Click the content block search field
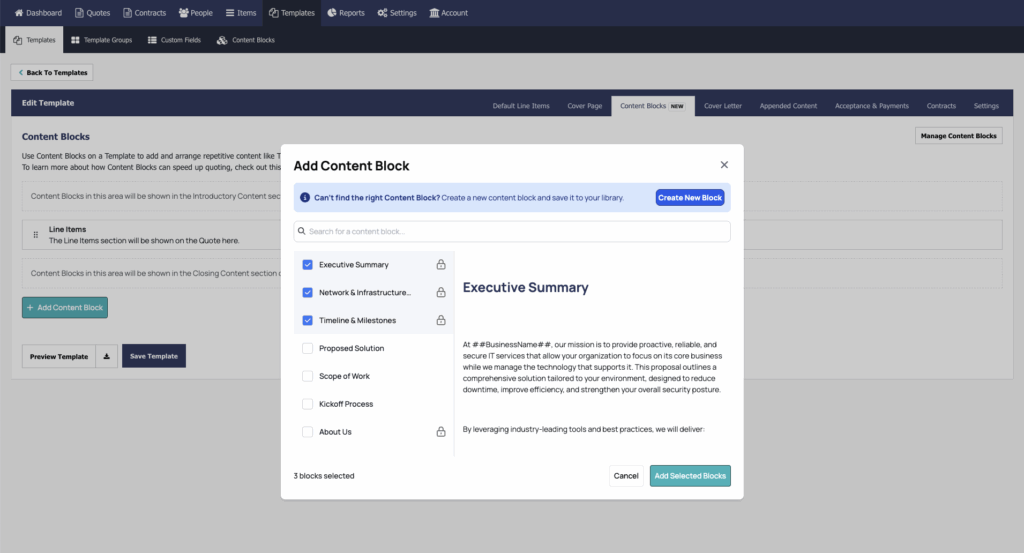Viewport: 1024px width, 553px height. click(x=512, y=232)
